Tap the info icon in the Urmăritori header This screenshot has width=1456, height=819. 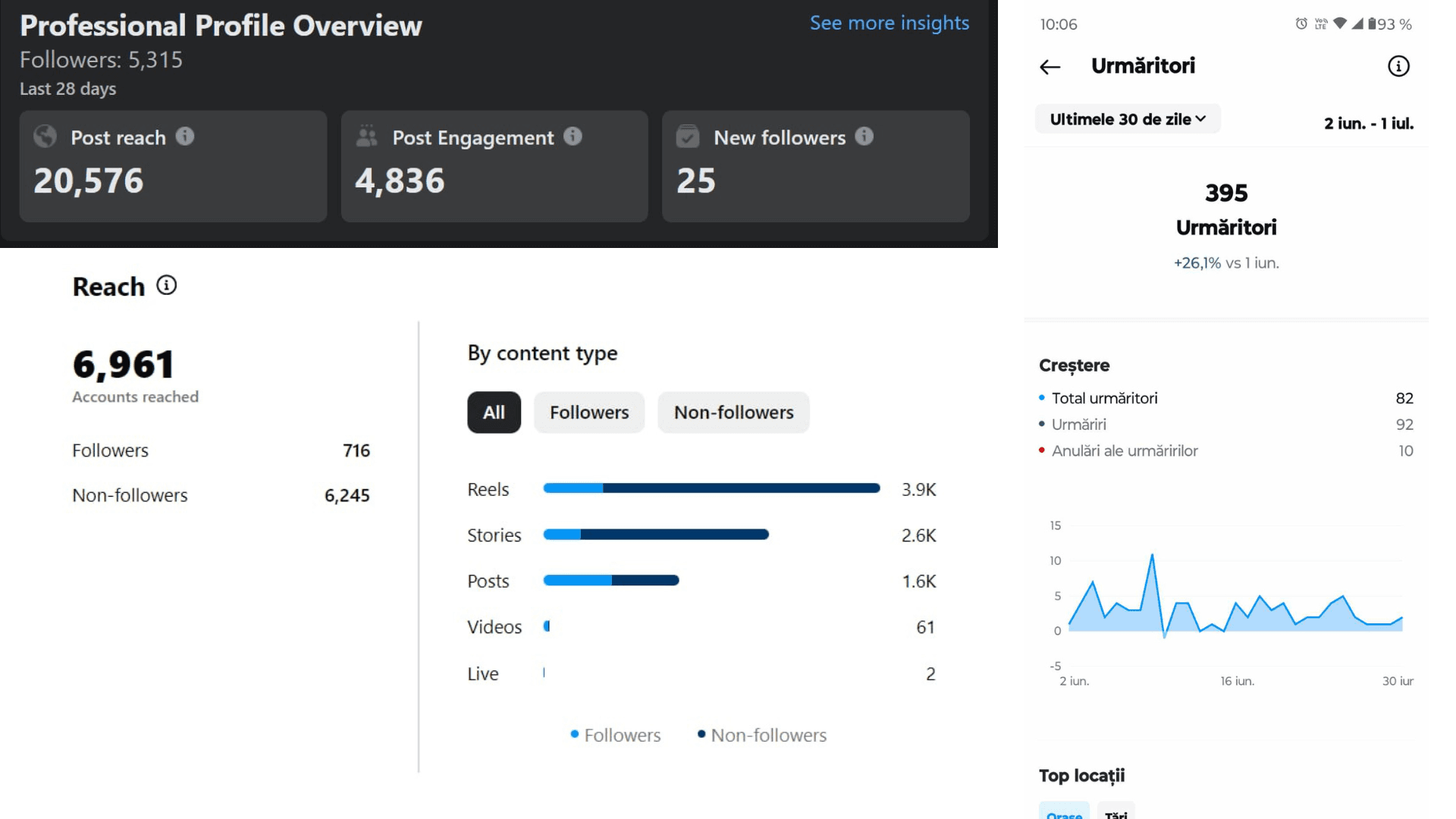tap(1398, 66)
